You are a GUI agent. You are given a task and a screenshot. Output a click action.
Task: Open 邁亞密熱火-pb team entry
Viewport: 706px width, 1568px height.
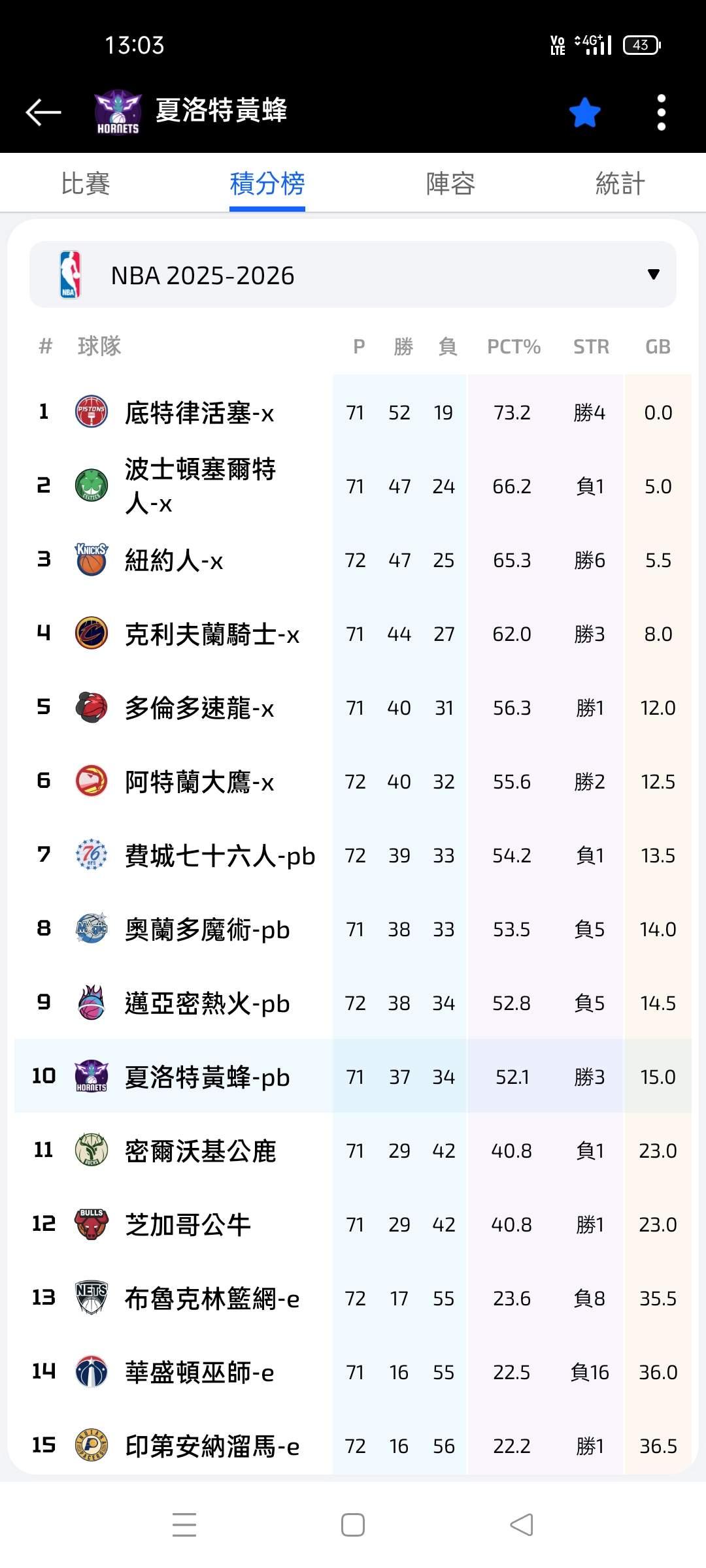(207, 1003)
